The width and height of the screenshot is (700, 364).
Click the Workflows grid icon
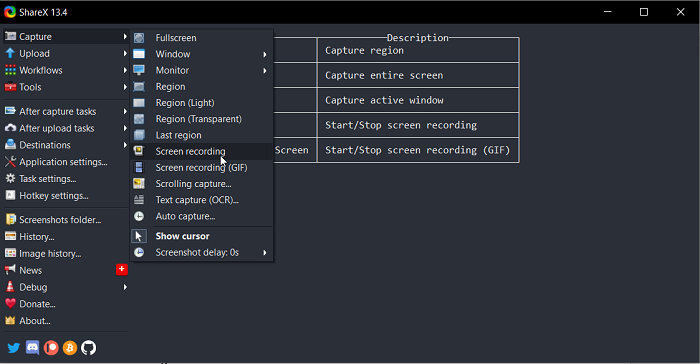coord(10,70)
